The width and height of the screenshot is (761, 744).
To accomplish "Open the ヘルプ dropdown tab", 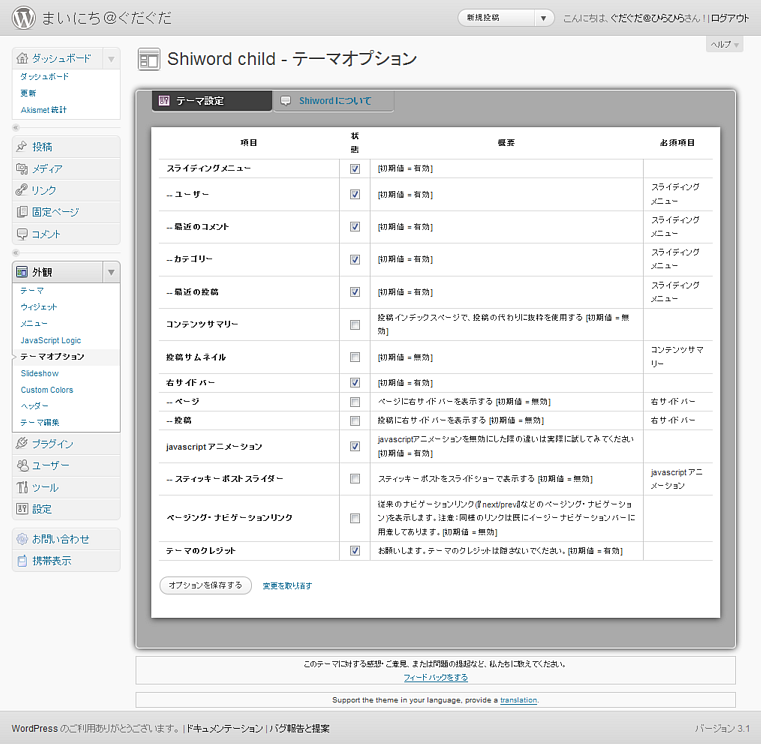I will [x=725, y=45].
